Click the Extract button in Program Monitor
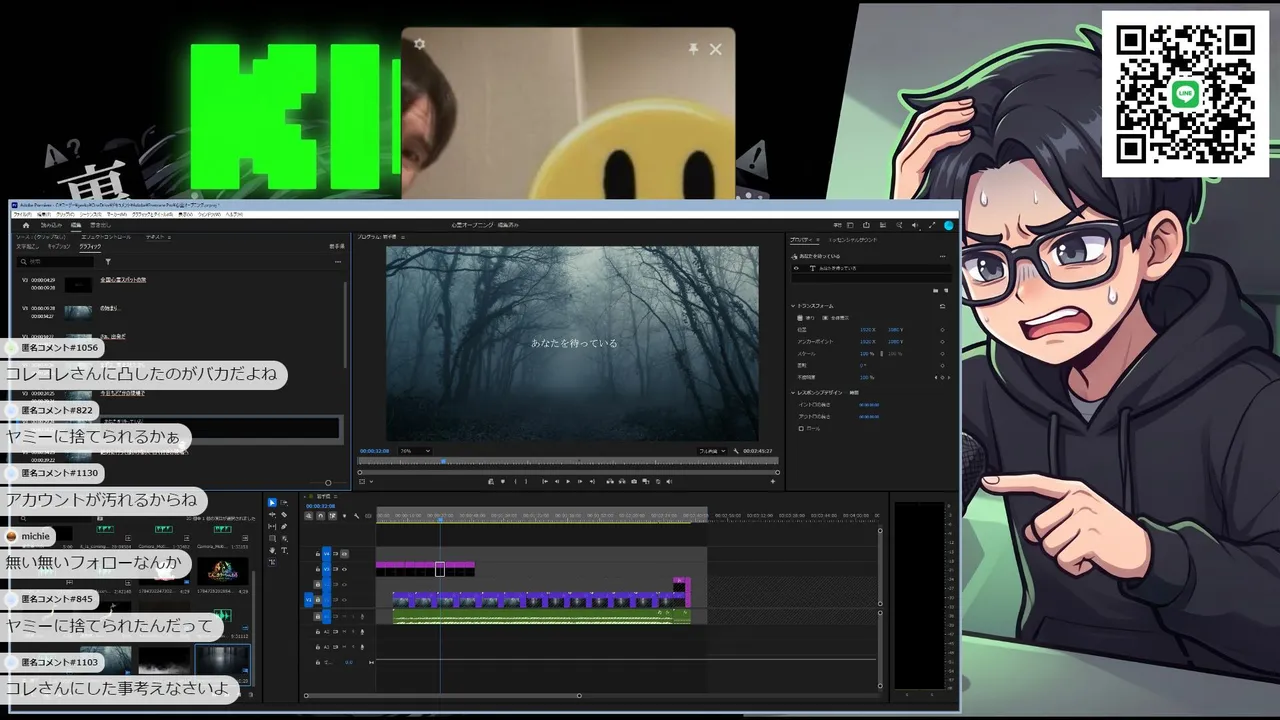1280x720 pixels. coord(621,481)
